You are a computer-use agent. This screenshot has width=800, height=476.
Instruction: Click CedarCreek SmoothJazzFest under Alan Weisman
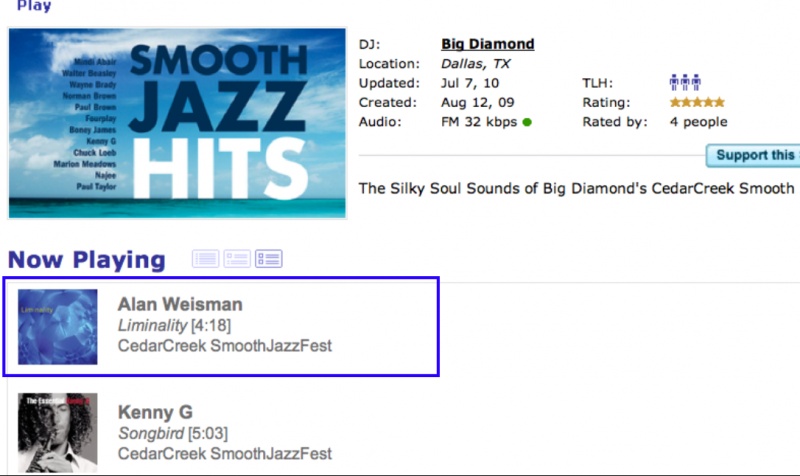224,346
